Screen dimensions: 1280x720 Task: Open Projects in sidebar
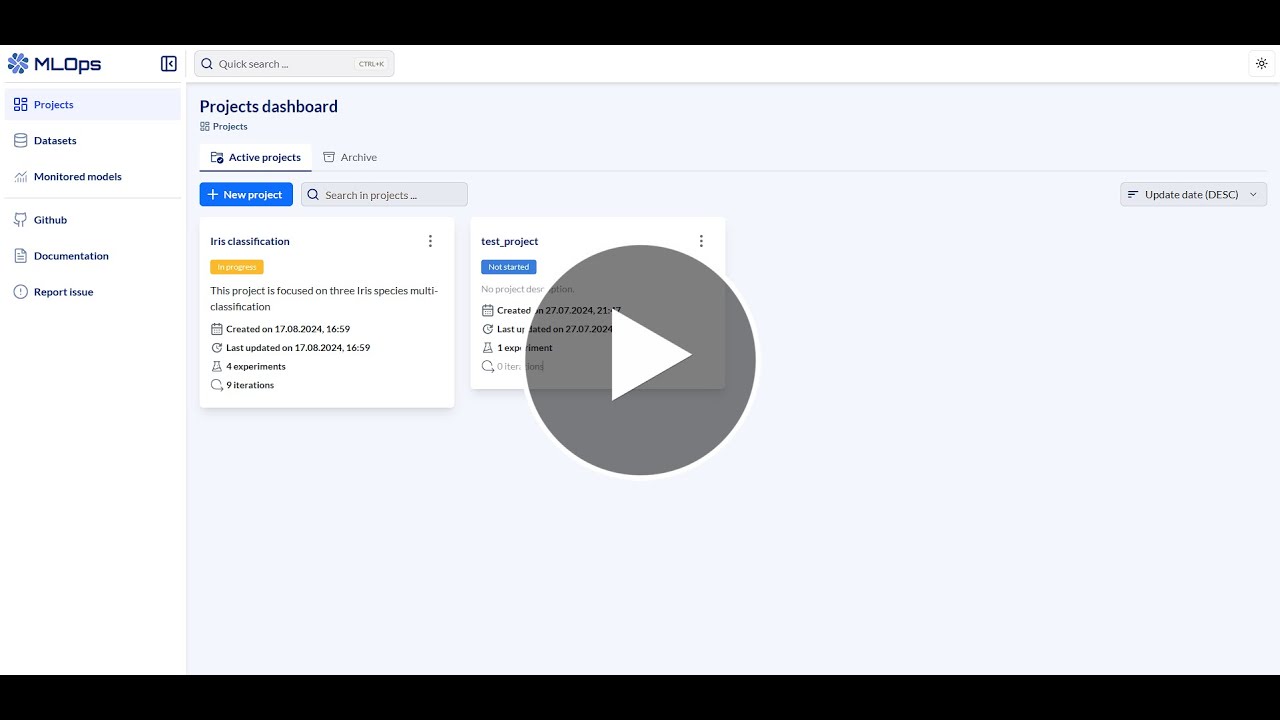point(93,104)
